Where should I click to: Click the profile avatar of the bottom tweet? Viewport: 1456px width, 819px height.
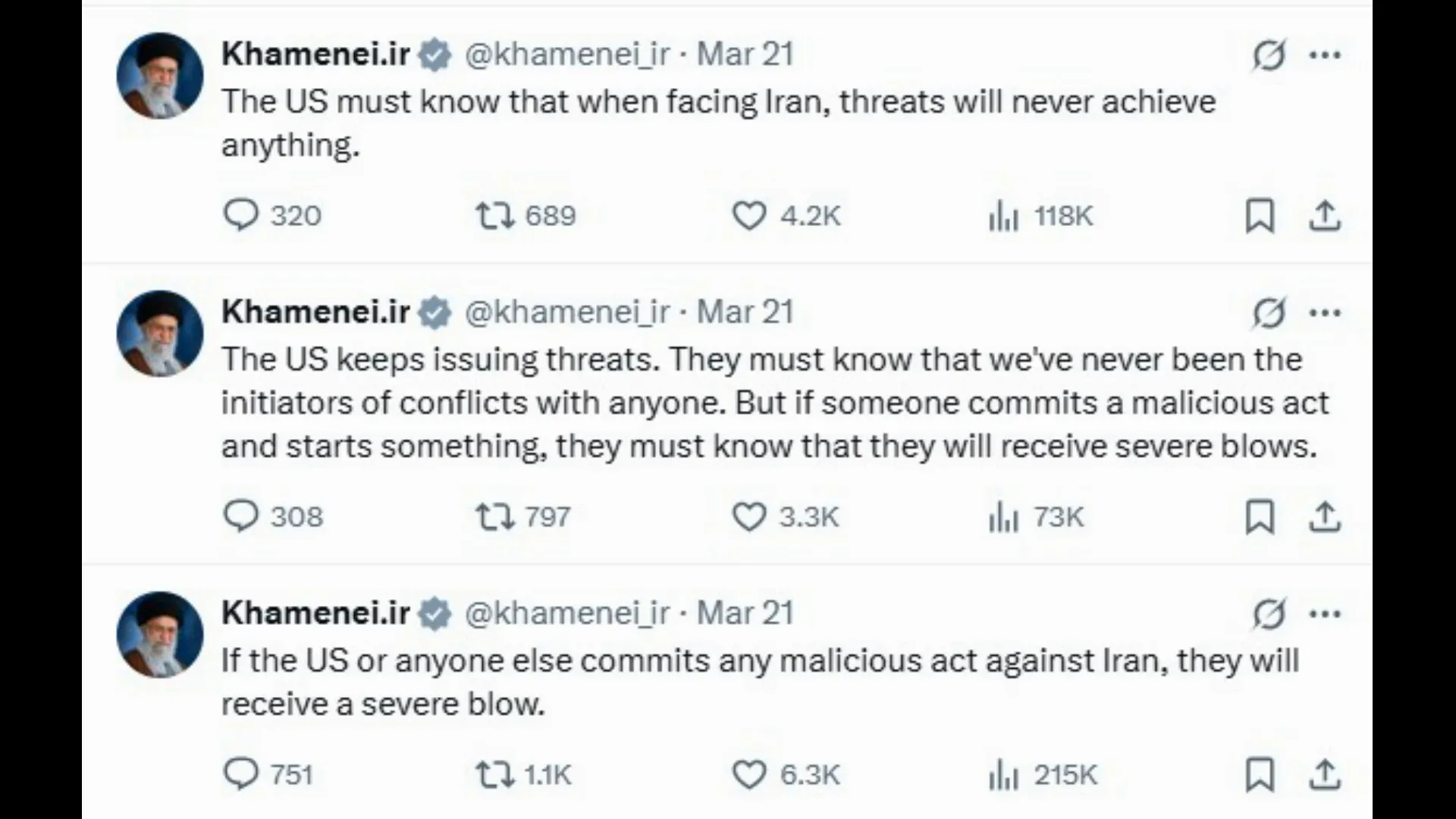pos(159,634)
